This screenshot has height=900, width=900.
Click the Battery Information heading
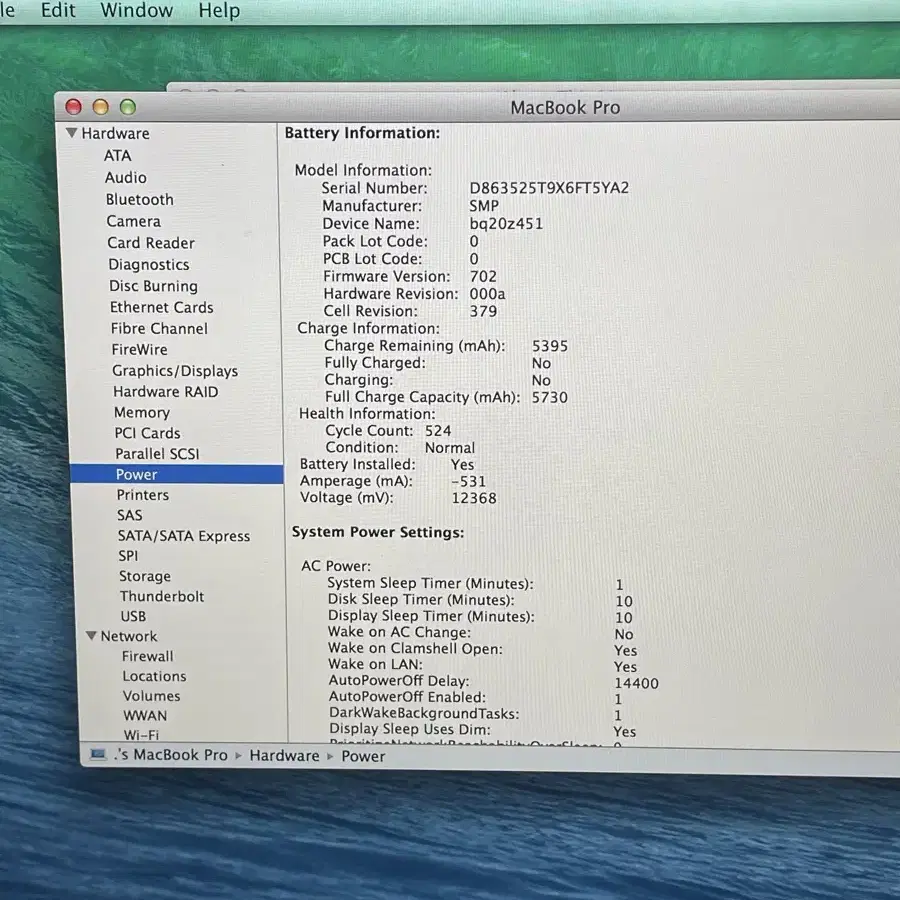362,133
